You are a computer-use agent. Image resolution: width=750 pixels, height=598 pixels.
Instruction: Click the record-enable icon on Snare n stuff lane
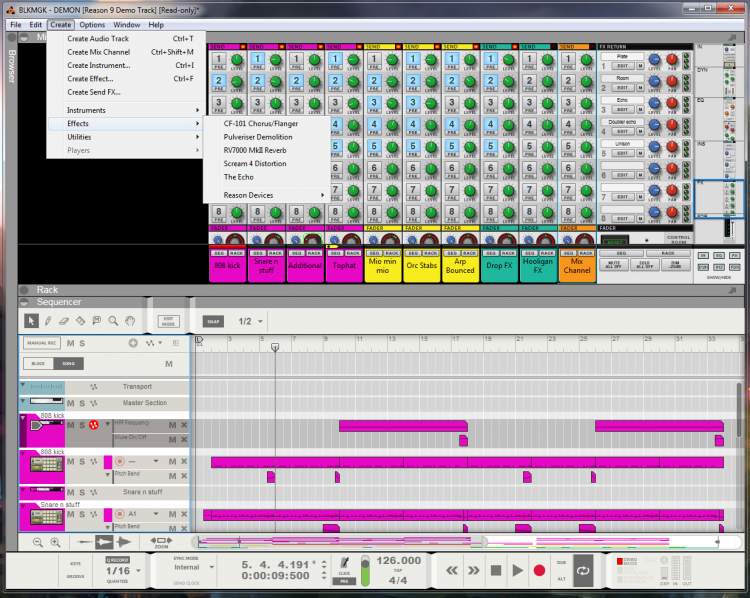click(120, 514)
